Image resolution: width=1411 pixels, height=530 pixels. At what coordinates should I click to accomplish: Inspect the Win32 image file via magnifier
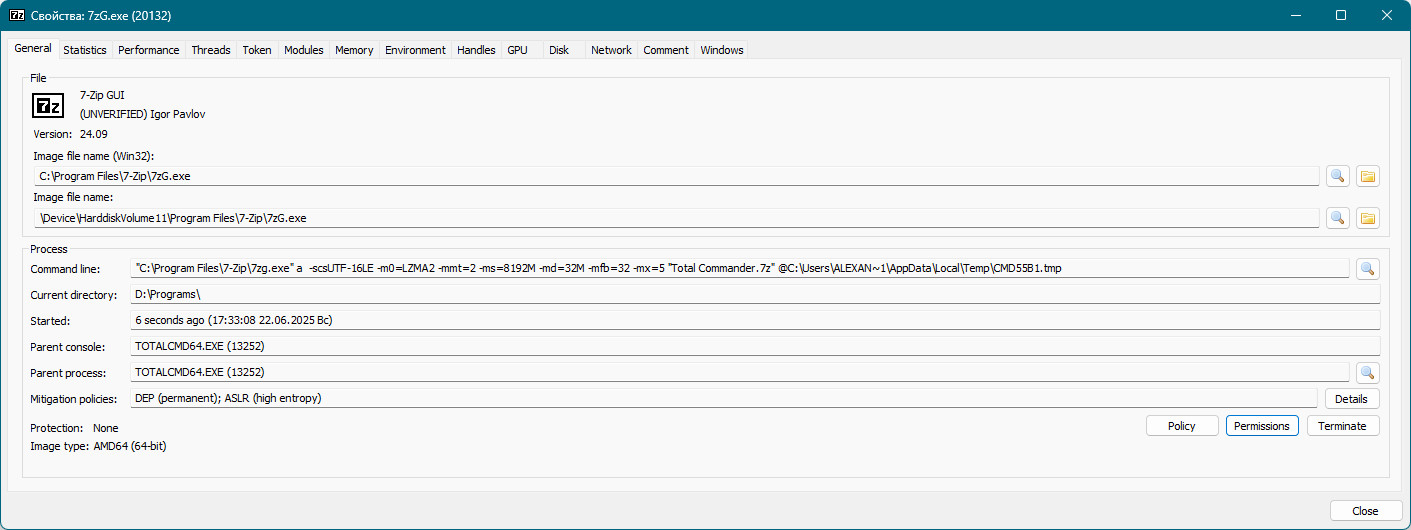pos(1337,176)
